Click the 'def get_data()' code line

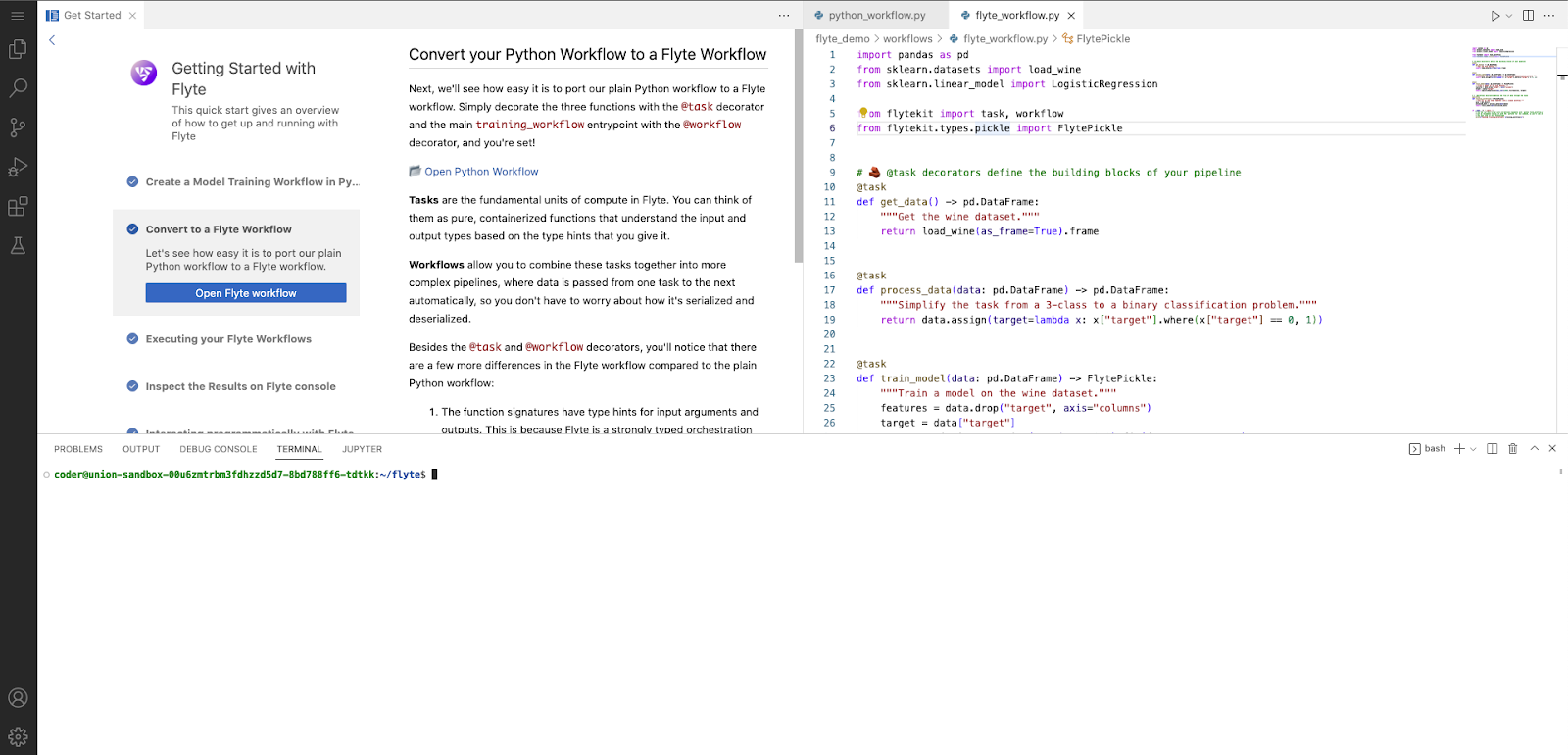click(x=948, y=202)
